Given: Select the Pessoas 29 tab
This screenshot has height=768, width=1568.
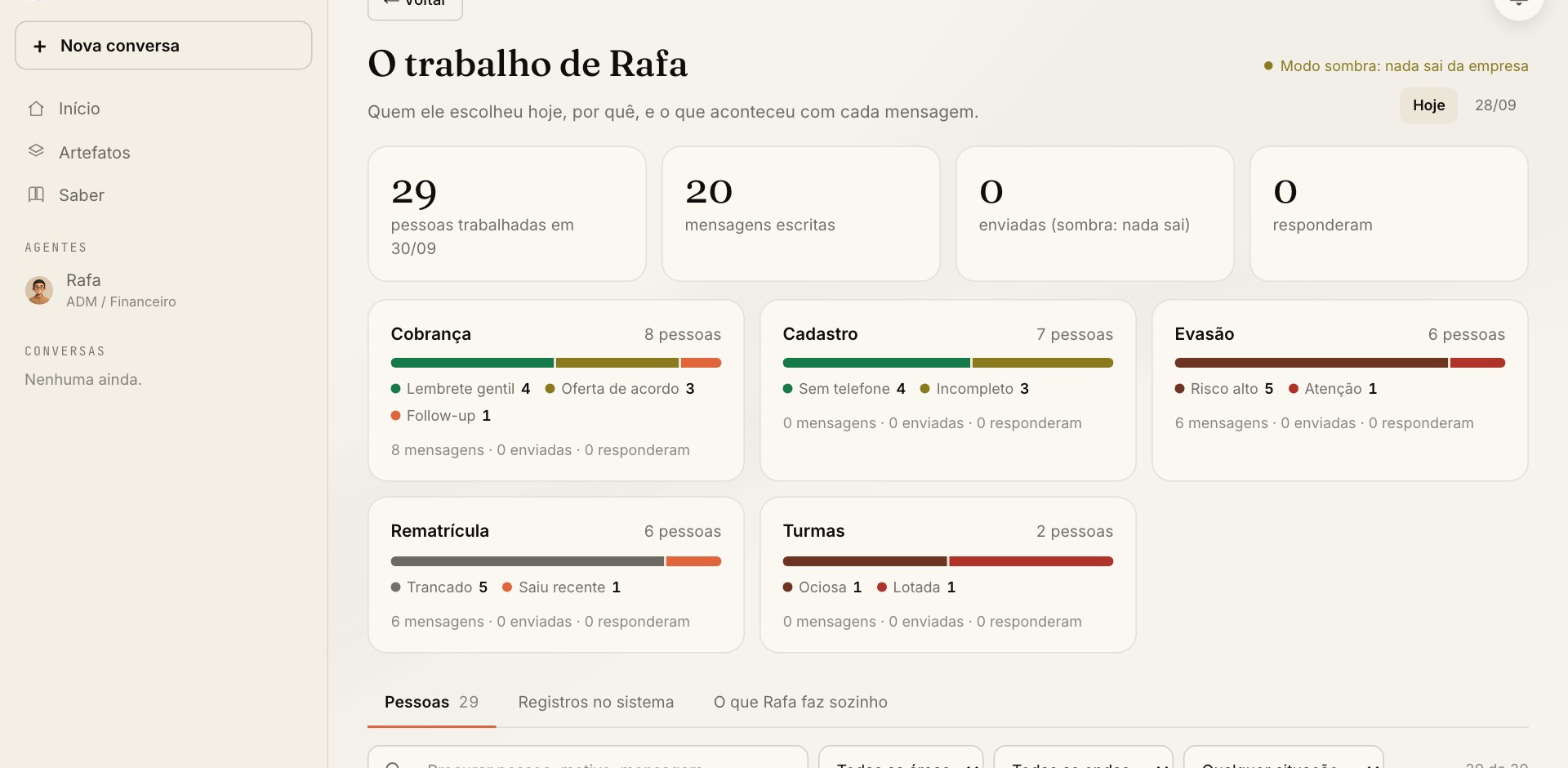Looking at the screenshot, I should [x=431, y=702].
